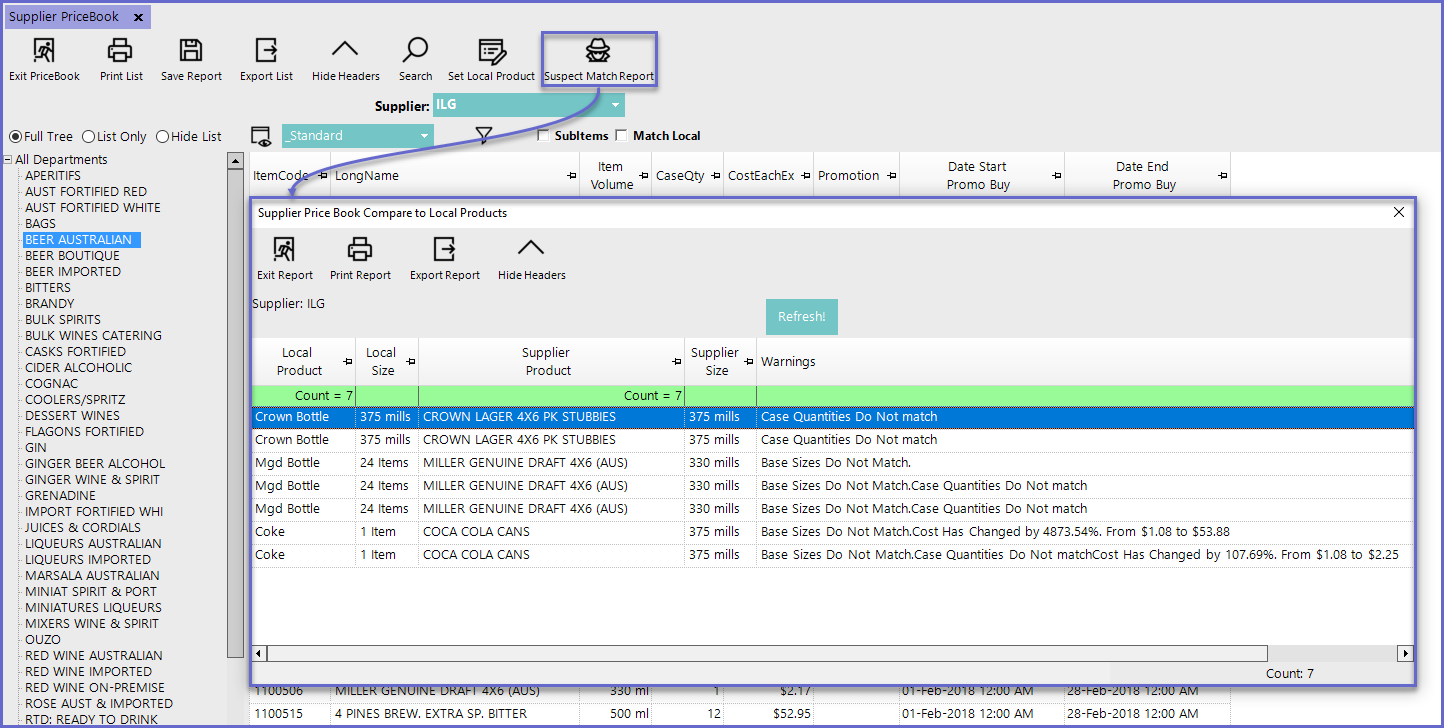Switch to the Supplier PriceBook tab
The height and width of the screenshot is (728, 1444).
64,17
